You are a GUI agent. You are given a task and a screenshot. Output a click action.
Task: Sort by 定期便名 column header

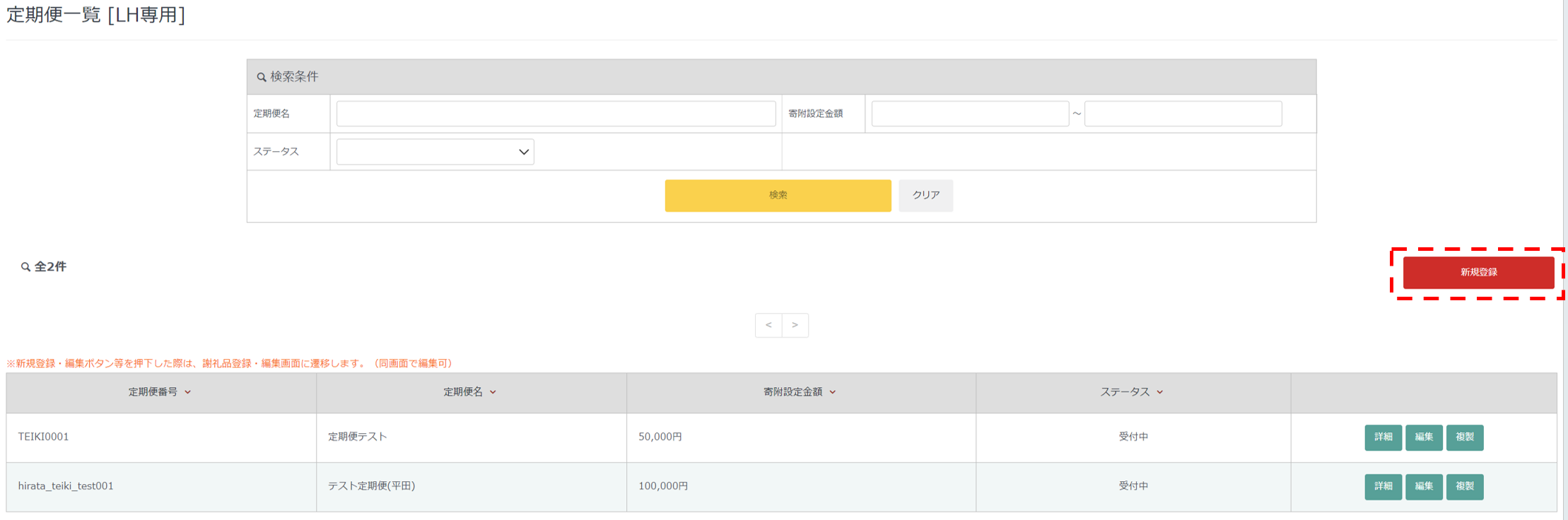click(470, 392)
